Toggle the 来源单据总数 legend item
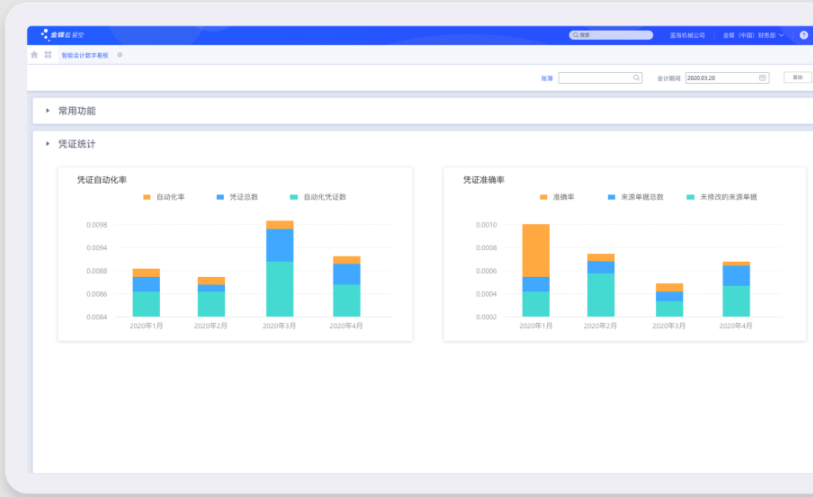813x497 pixels. tap(636, 197)
